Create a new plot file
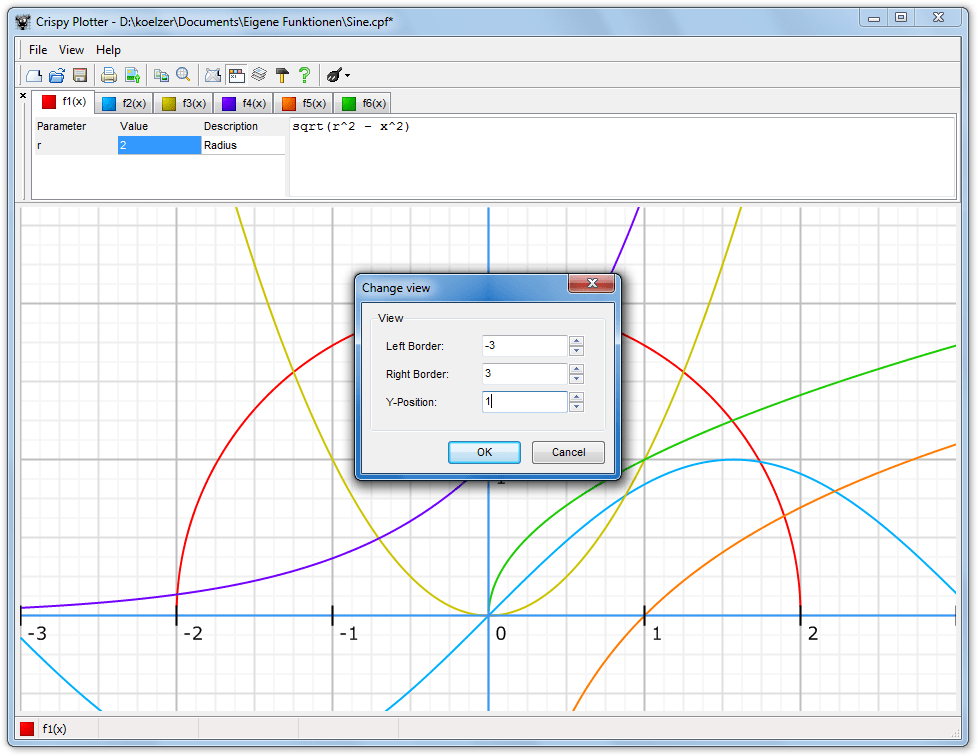Image resolution: width=978 pixels, height=756 pixels. coord(33,75)
